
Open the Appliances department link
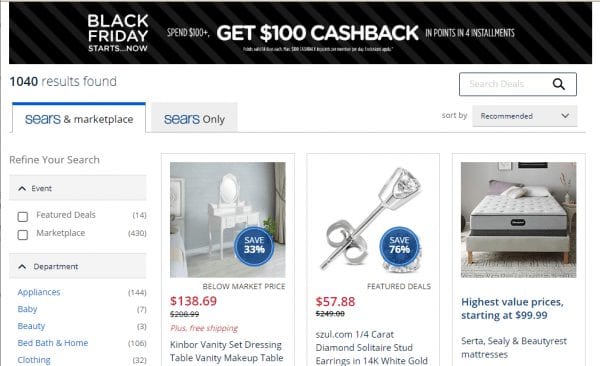coord(39,292)
